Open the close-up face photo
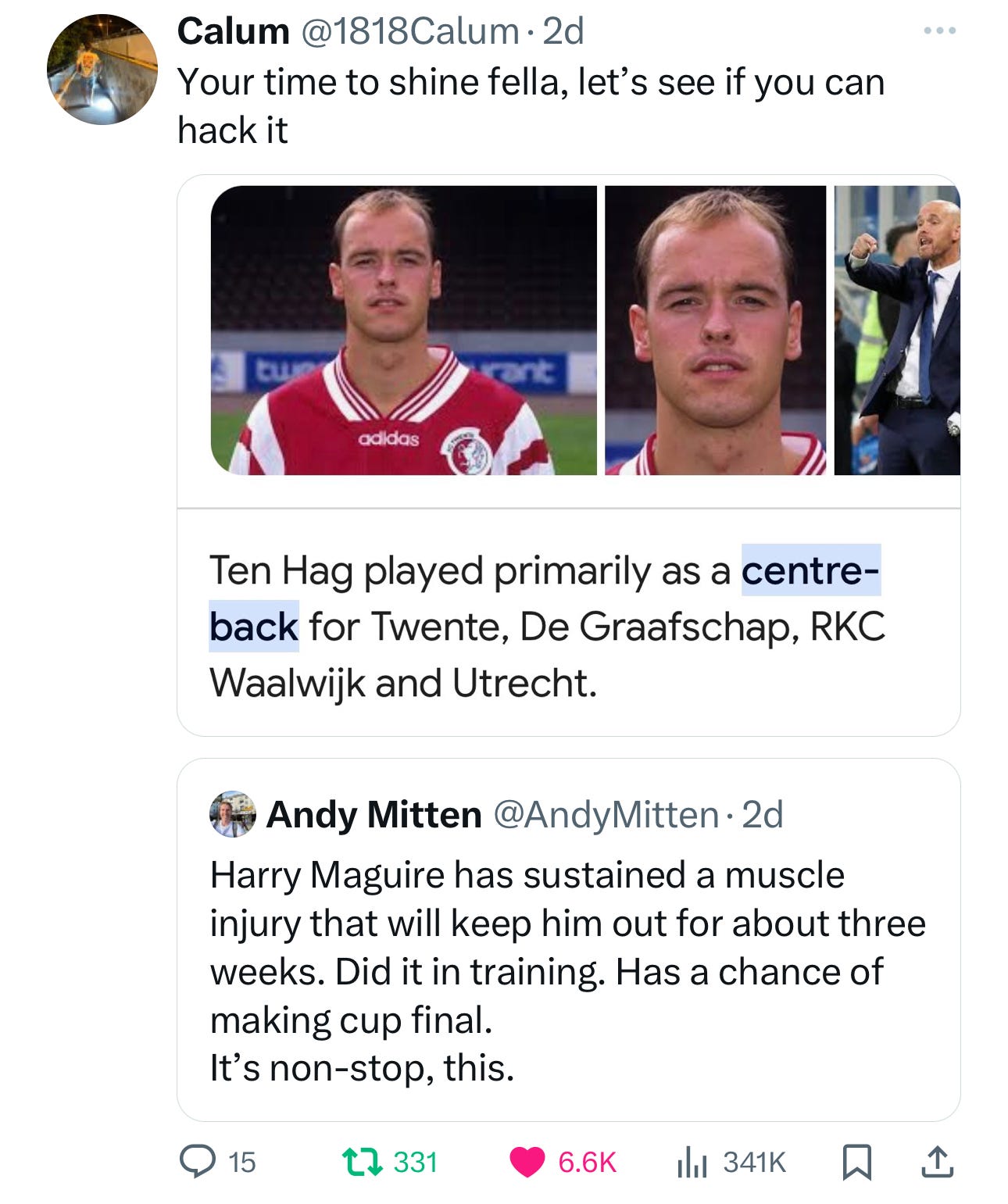The width and height of the screenshot is (1008, 1204). coord(715,330)
